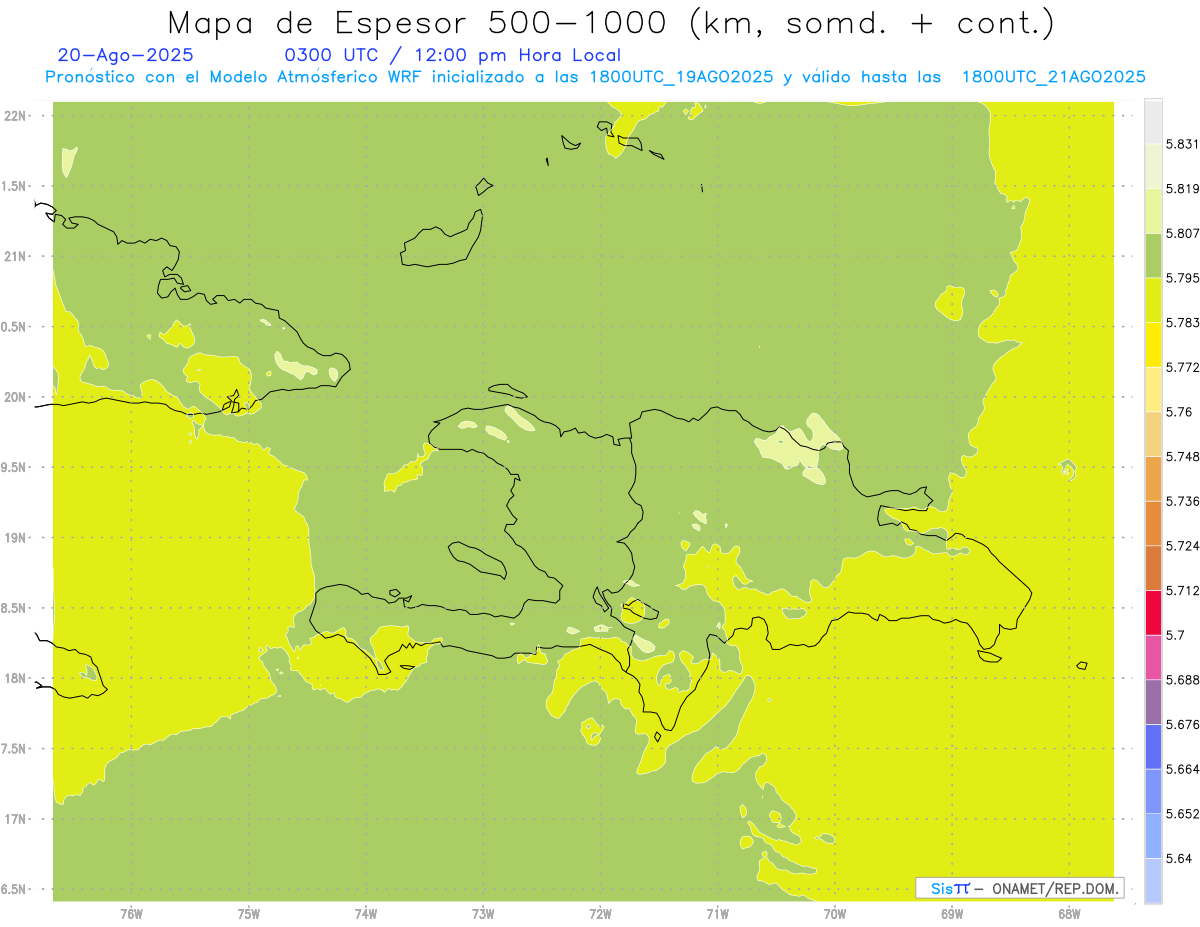The image size is (1200, 927).
Task: Click the green swatch between 5.807 and 5.795
Action: pyautogui.click(x=1153, y=255)
